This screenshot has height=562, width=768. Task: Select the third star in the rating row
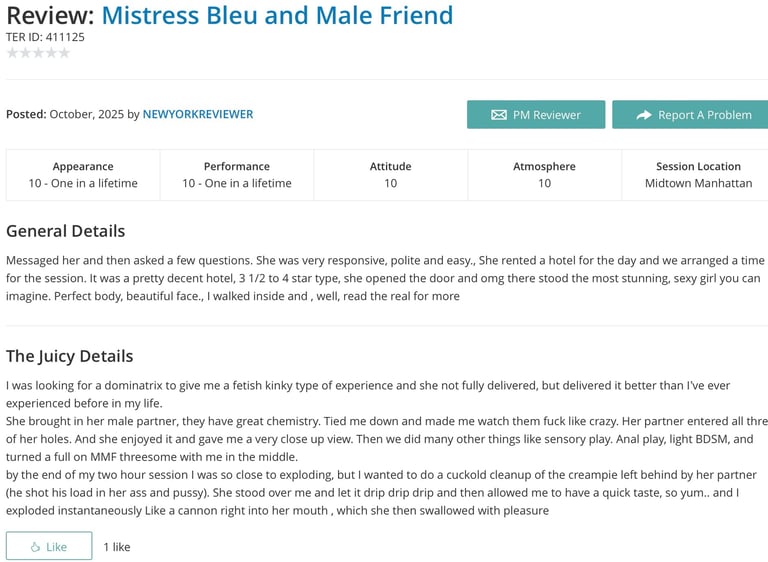[38, 53]
